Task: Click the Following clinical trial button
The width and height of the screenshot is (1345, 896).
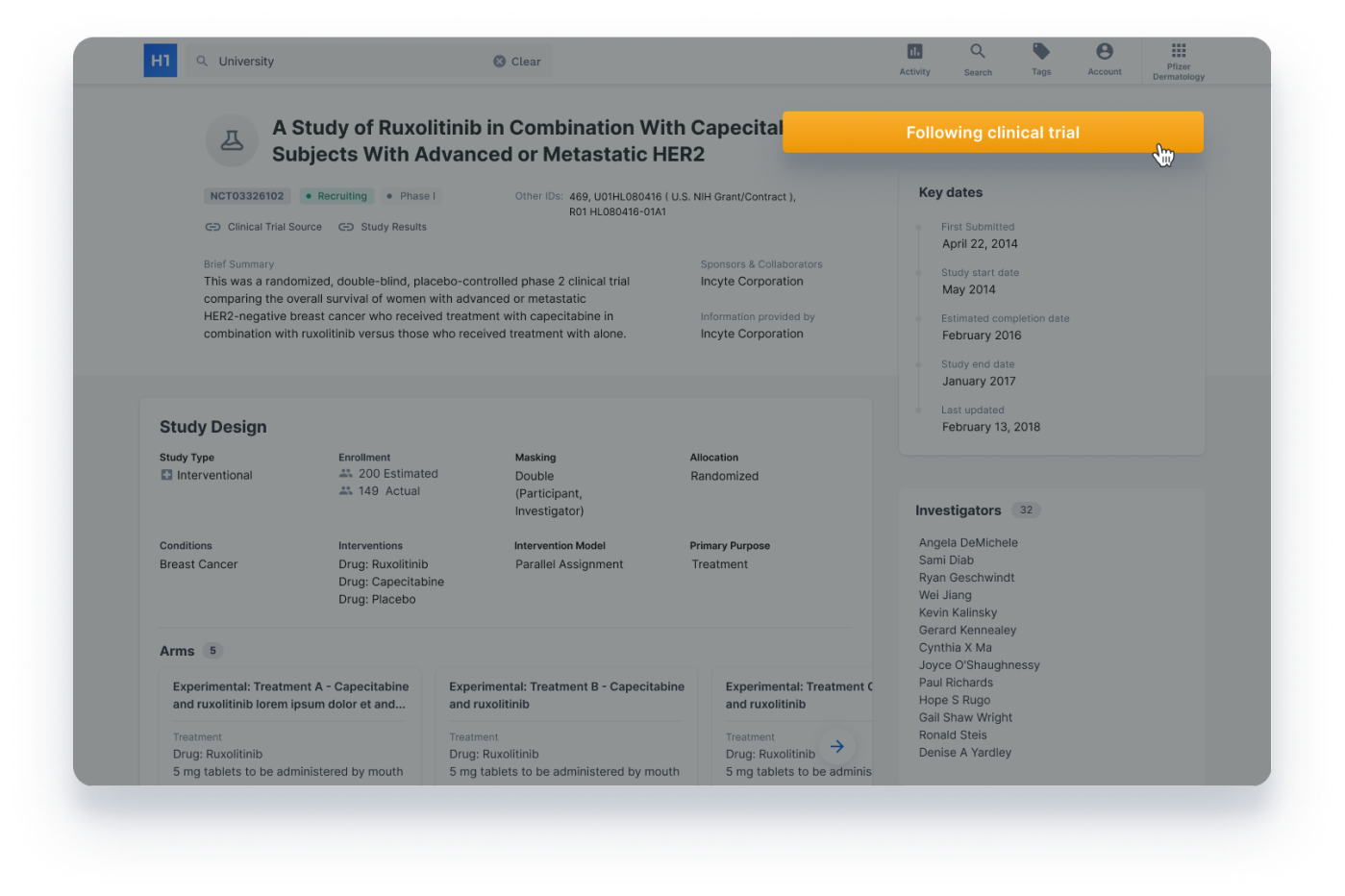Action: click(x=992, y=133)
